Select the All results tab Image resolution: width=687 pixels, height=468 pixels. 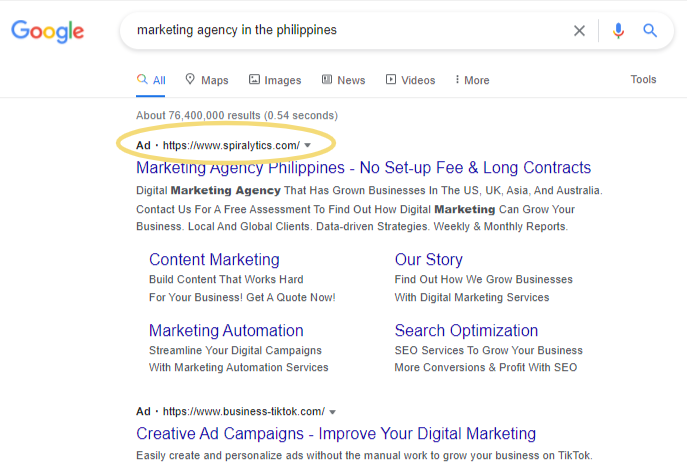[151, 80]
